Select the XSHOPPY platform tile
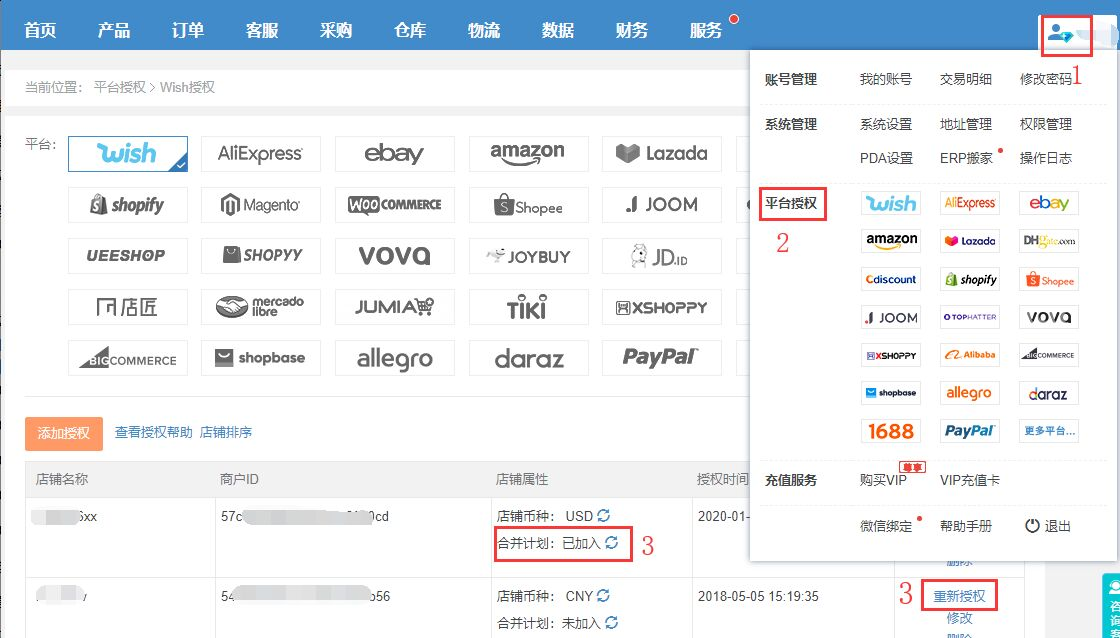Screen dimensions: 1120x638 click(661, 307)
